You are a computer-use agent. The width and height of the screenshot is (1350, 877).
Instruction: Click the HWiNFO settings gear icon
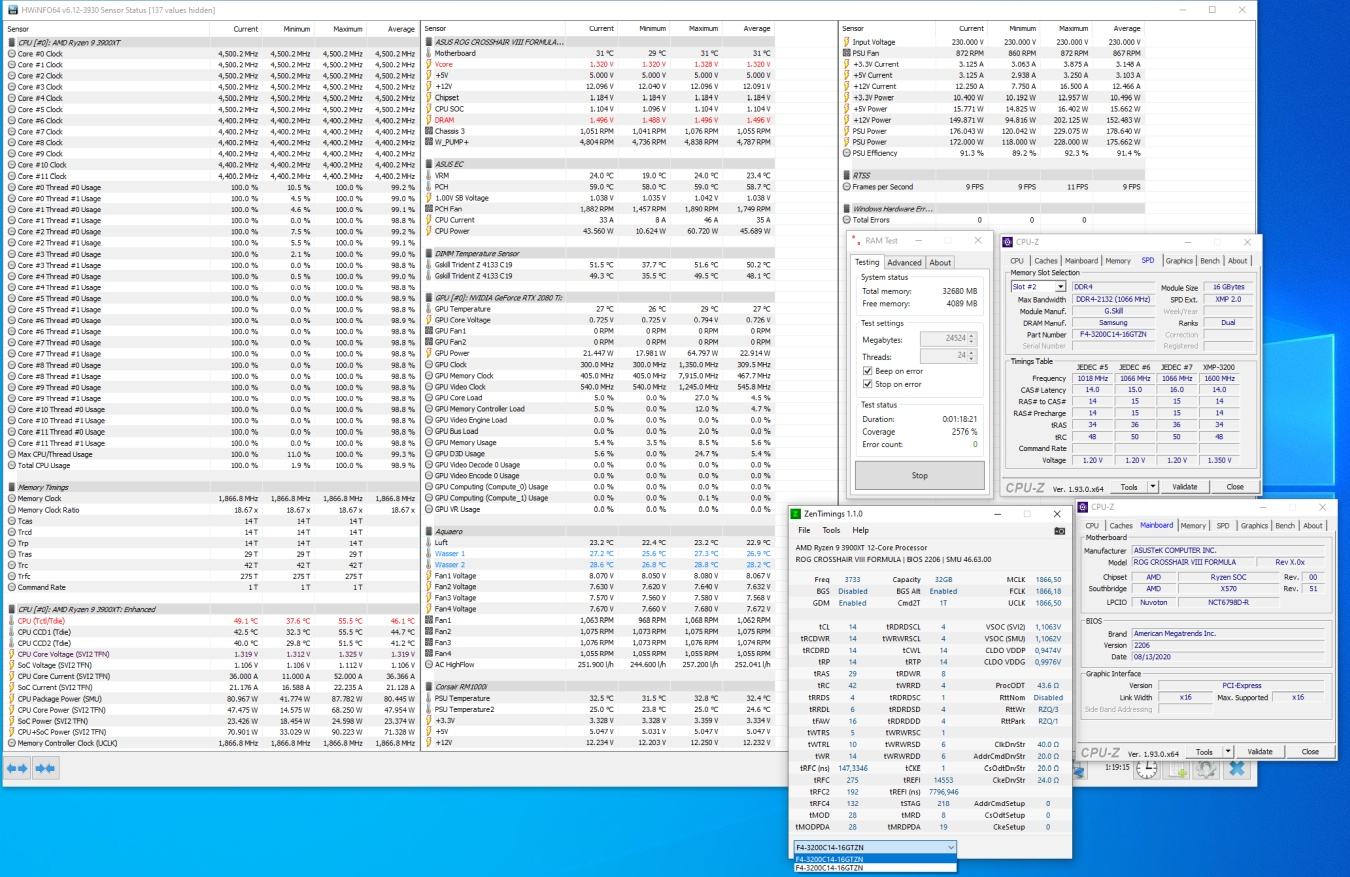pyautogui.click(x=1206, y=768)
